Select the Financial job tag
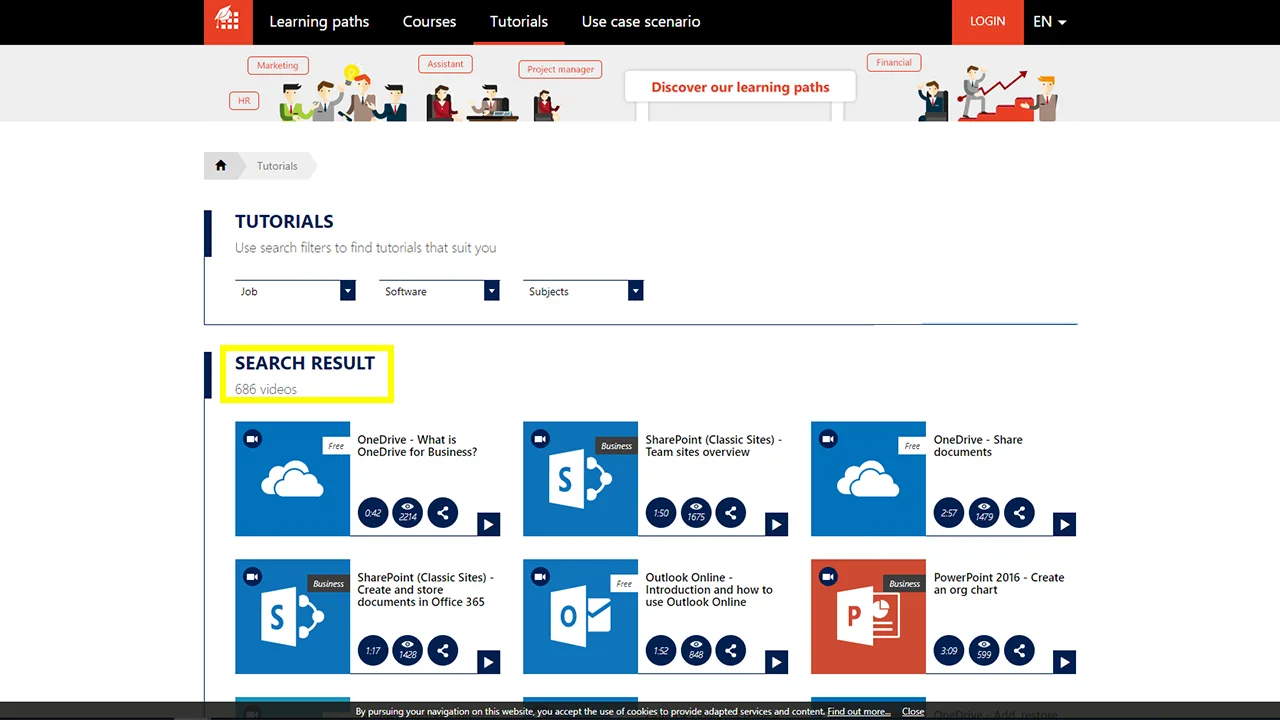This screenshot has width=1280, height=720. pos(894,62)
